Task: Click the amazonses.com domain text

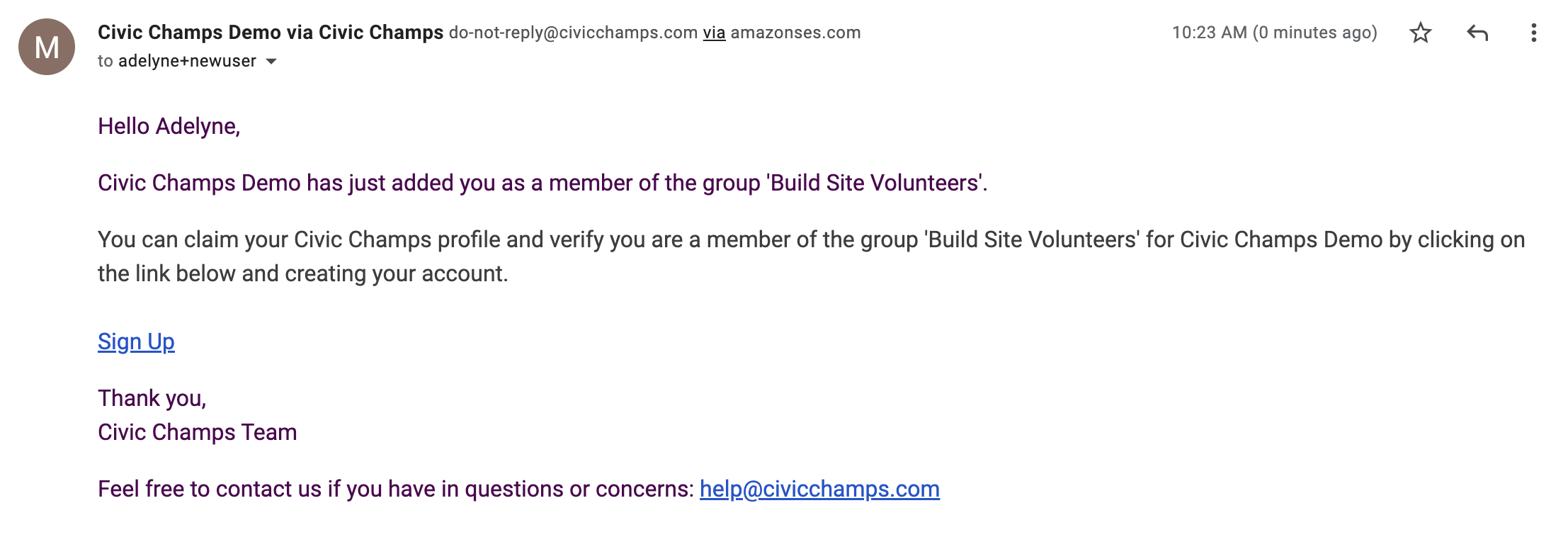Action: (x=795, y=33)
